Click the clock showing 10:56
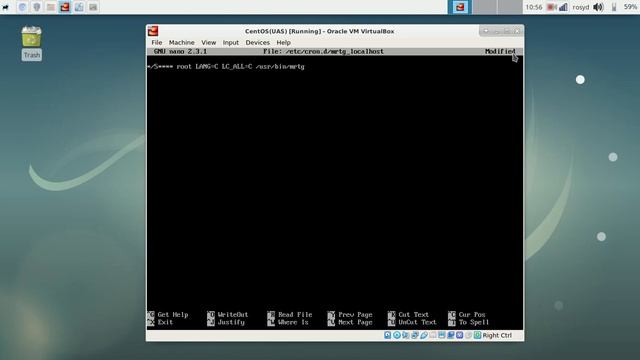Screen dimensions: 640x360 click(x=533, y=7)
